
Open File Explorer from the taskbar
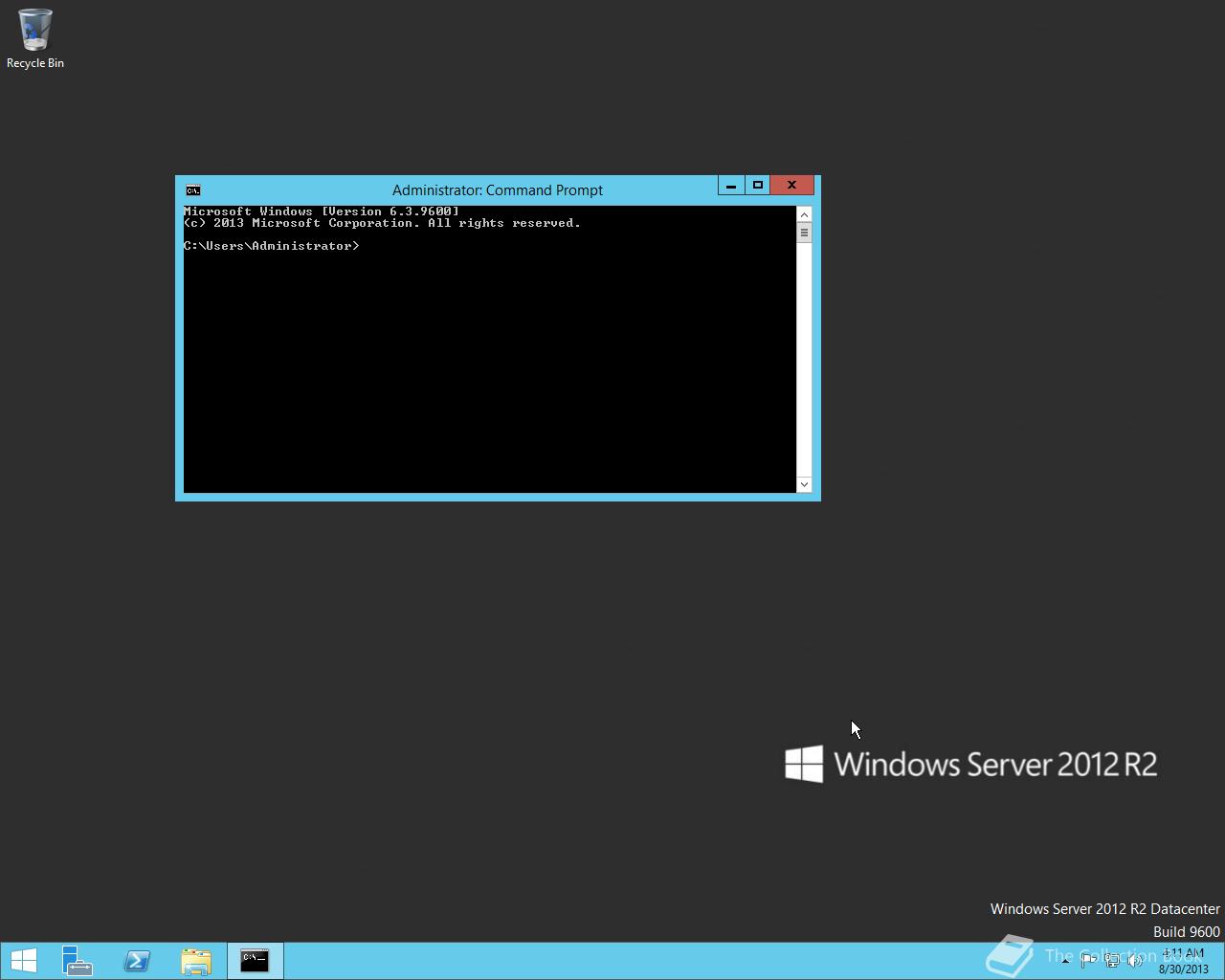point(196,960)
